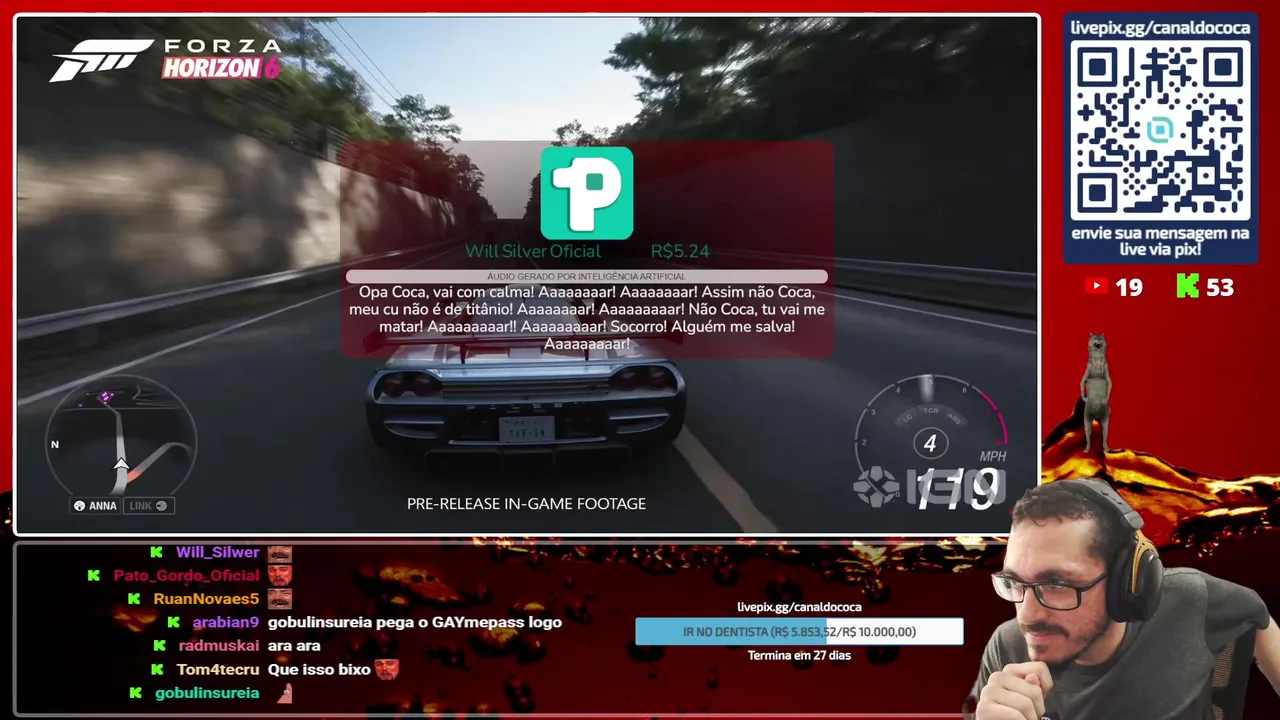Click the standing animal mascot
Screen dimensions: 1280x720
click(x=1099, y=392)
